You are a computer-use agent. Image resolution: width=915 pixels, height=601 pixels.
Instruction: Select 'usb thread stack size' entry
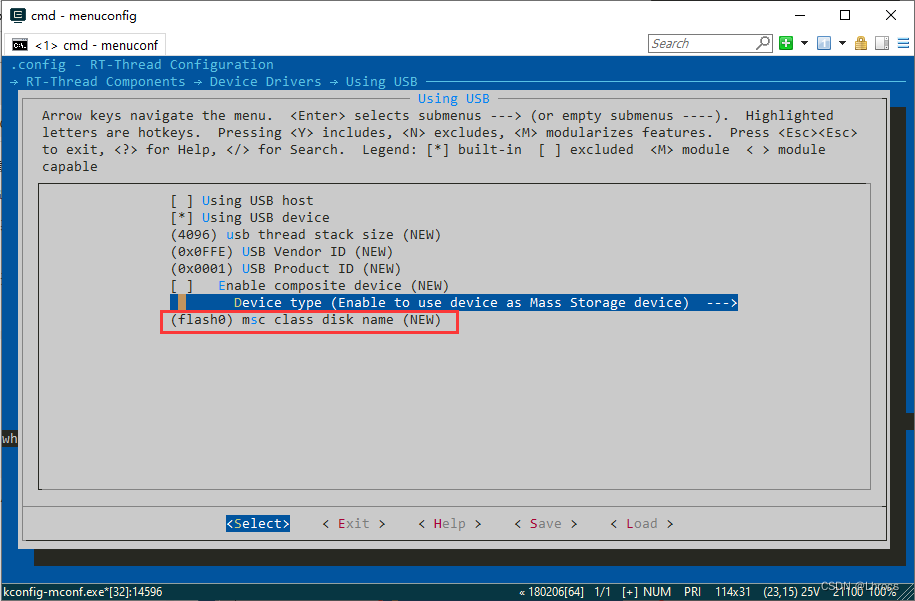click(x=306, y=235)
